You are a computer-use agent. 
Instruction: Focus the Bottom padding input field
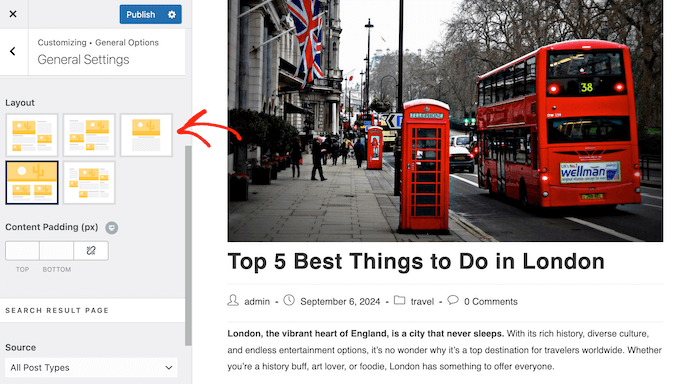56,251
